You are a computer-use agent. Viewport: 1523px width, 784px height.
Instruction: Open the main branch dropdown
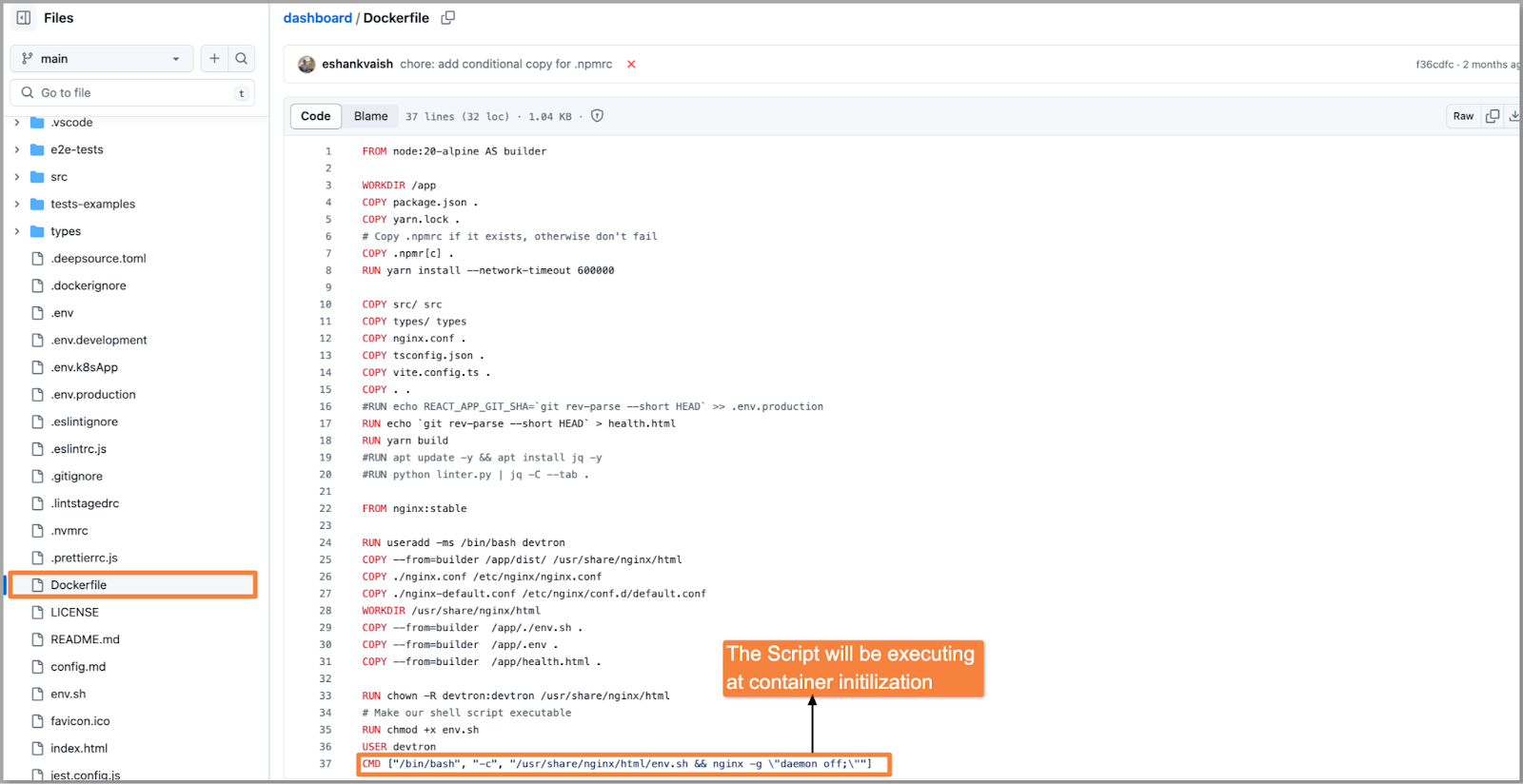102,59
